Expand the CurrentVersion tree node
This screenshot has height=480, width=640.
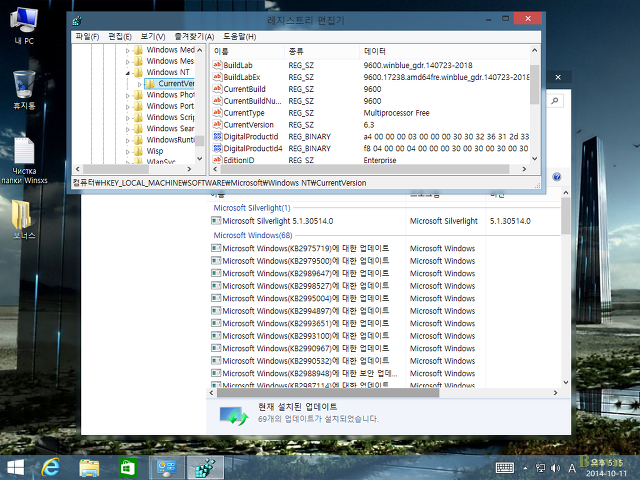tap(139, 84)
